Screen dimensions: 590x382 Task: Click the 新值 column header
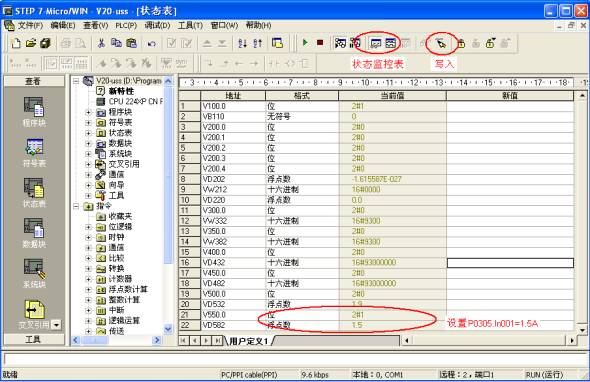(510, 96)
